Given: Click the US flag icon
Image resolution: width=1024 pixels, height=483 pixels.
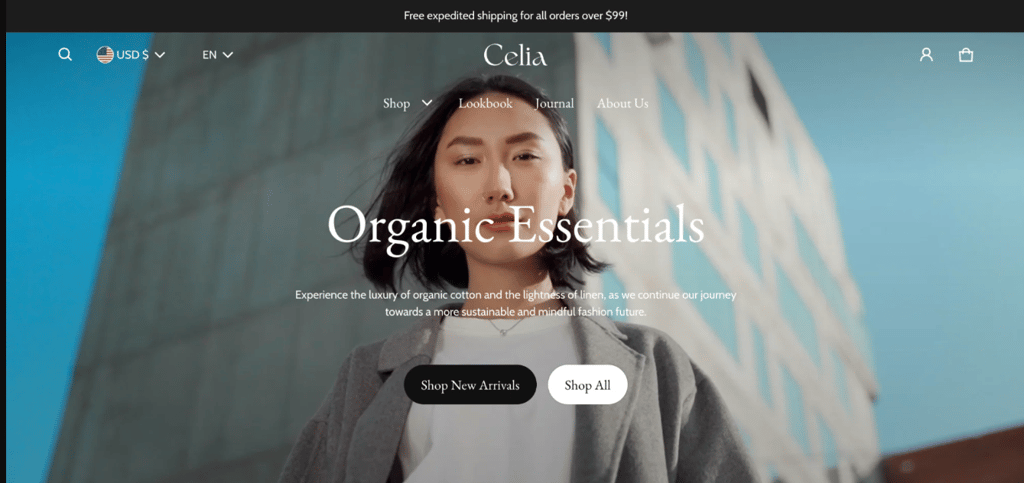Looking at the screenshot, I should pos(105,55).
